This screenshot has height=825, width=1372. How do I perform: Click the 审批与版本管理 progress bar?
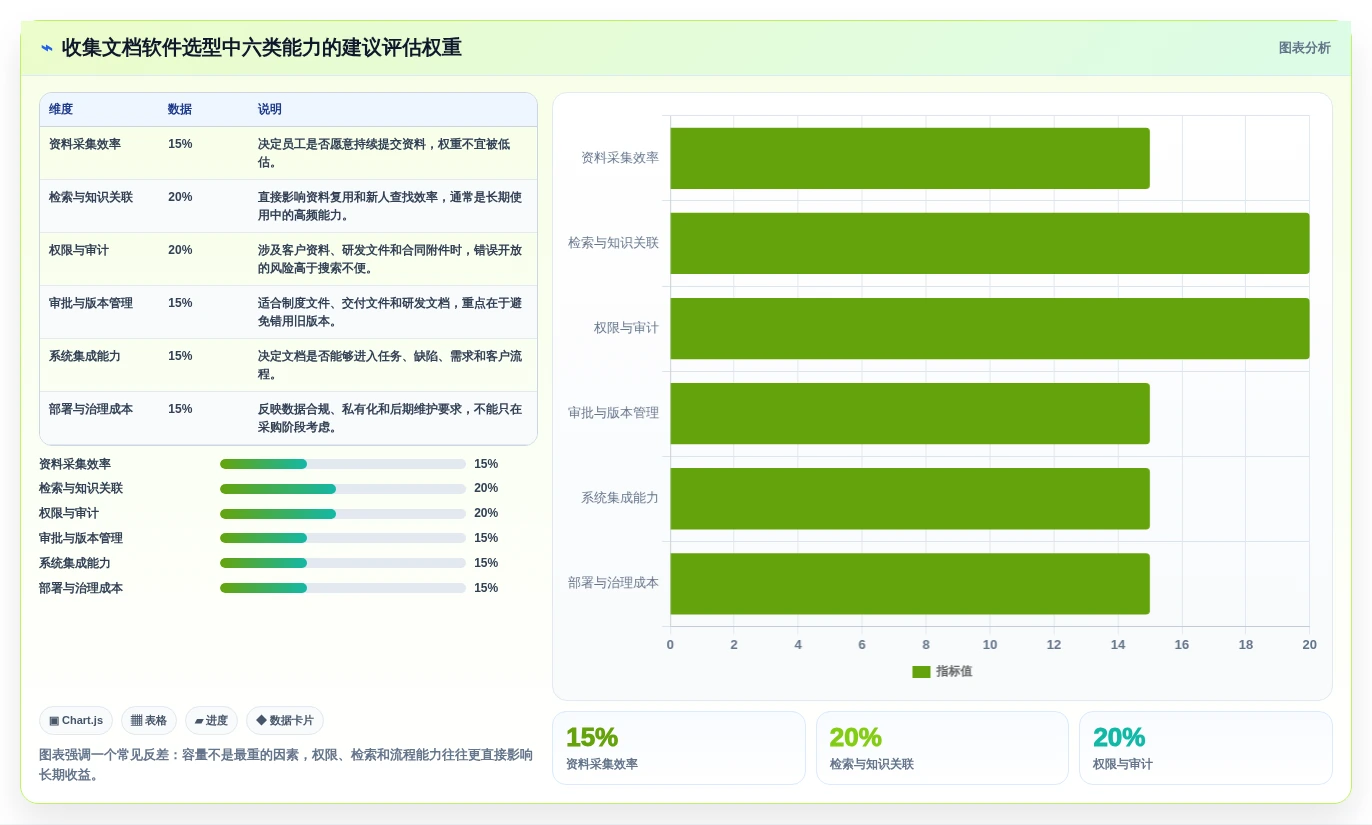click(343, 538)
